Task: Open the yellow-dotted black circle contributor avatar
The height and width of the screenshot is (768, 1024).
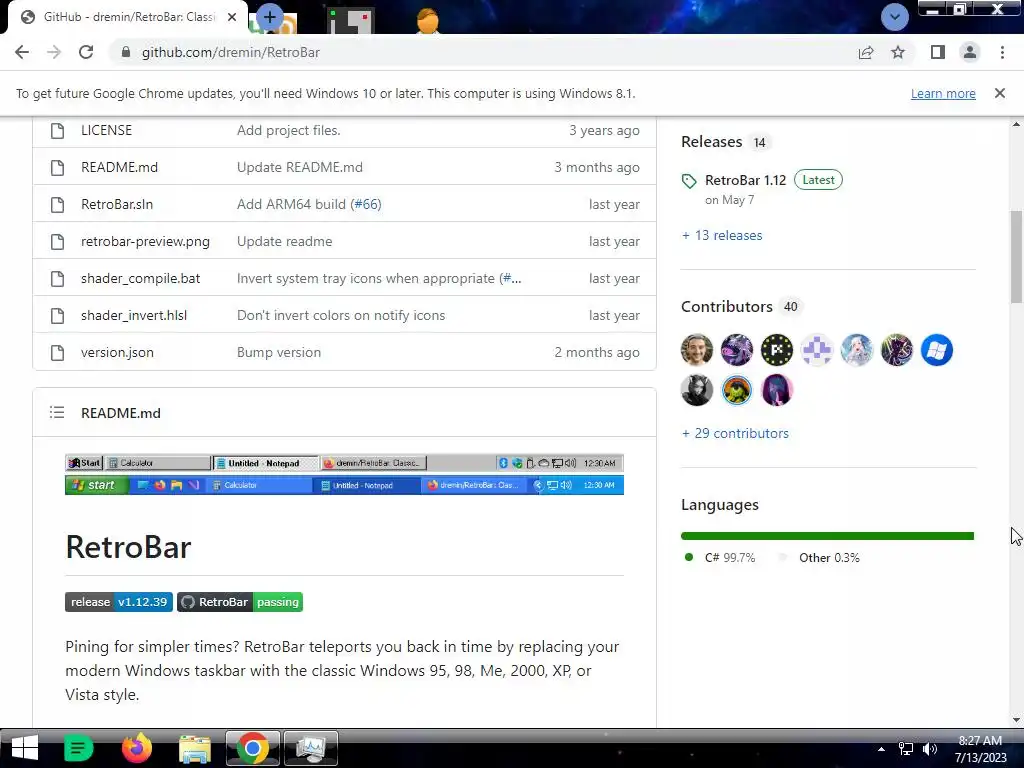Action: point(776,350)
